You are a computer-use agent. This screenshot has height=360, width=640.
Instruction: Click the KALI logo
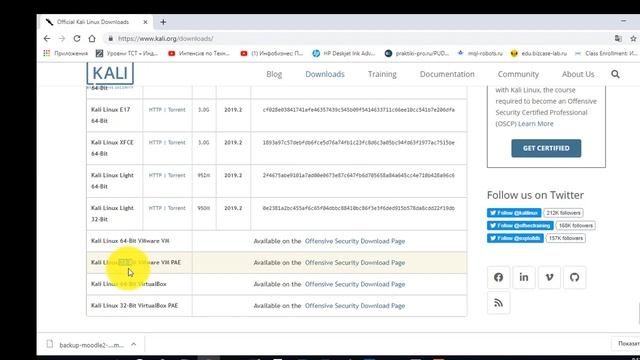[110, 73]
